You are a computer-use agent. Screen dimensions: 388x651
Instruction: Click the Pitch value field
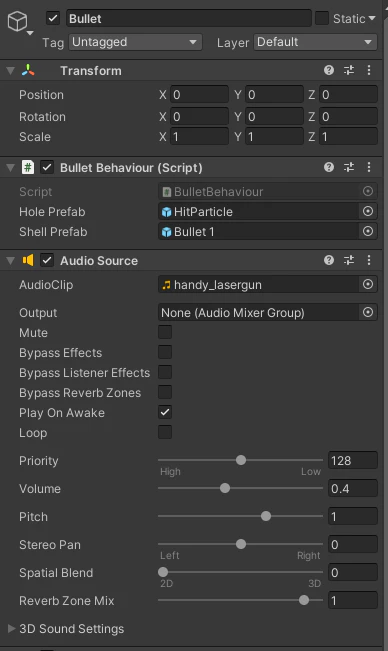(x=353, y=516)
